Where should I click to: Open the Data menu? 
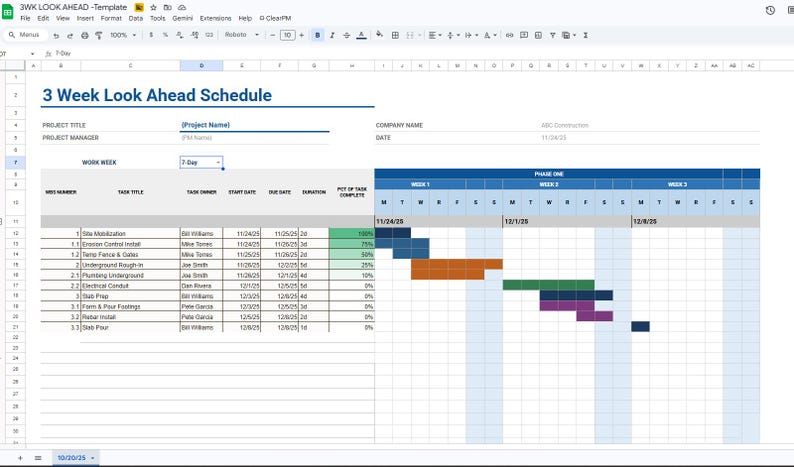pyautogui.click(x=136, y=18)
